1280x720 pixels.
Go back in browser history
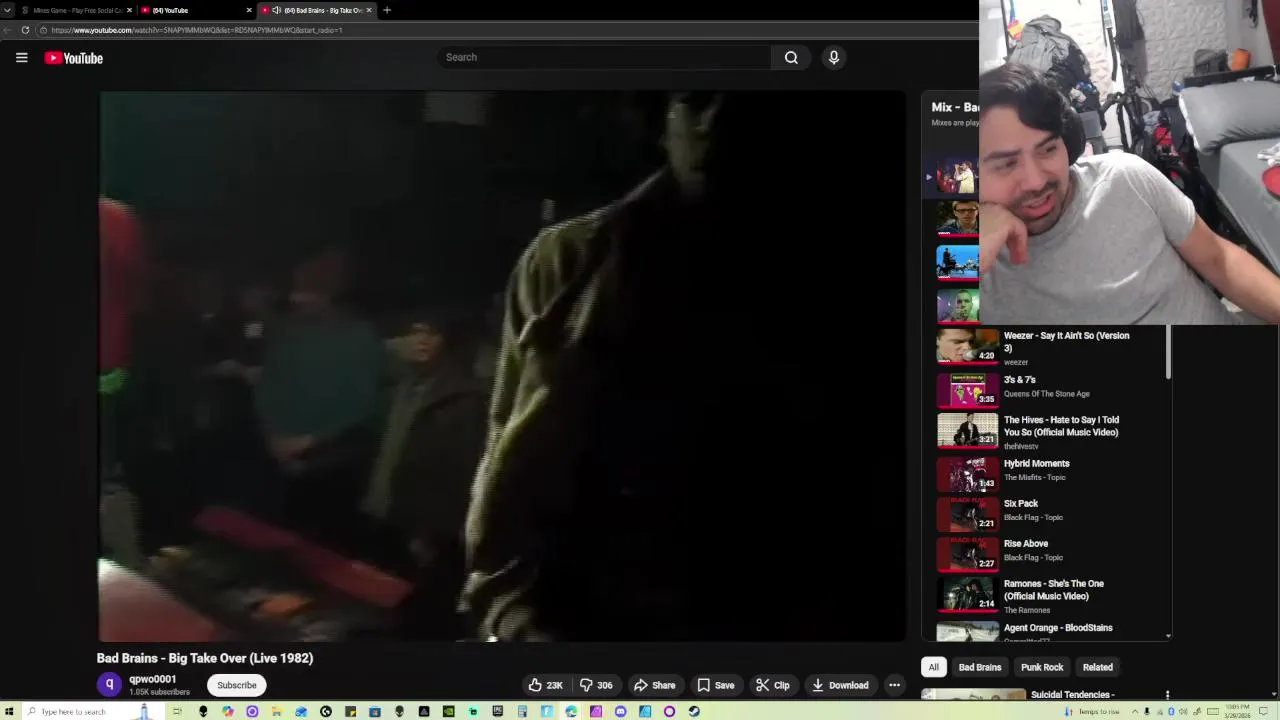tap(7, 30)
